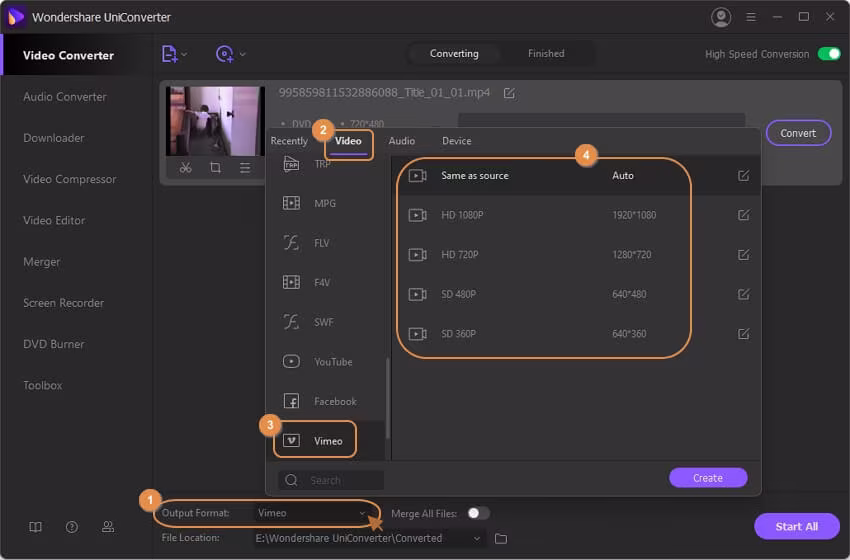Open Merger in sidebar
This screenshot has width=850, height=560.
[42, 262]
